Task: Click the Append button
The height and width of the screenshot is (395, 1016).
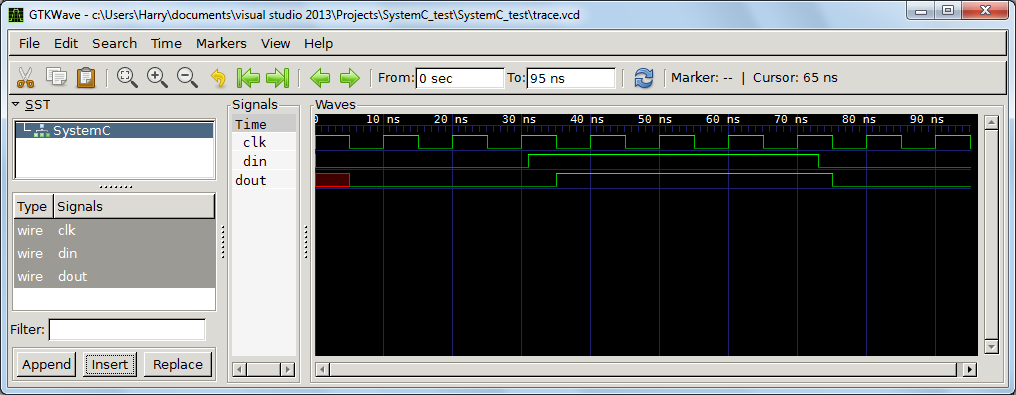Action: (46, 365)
